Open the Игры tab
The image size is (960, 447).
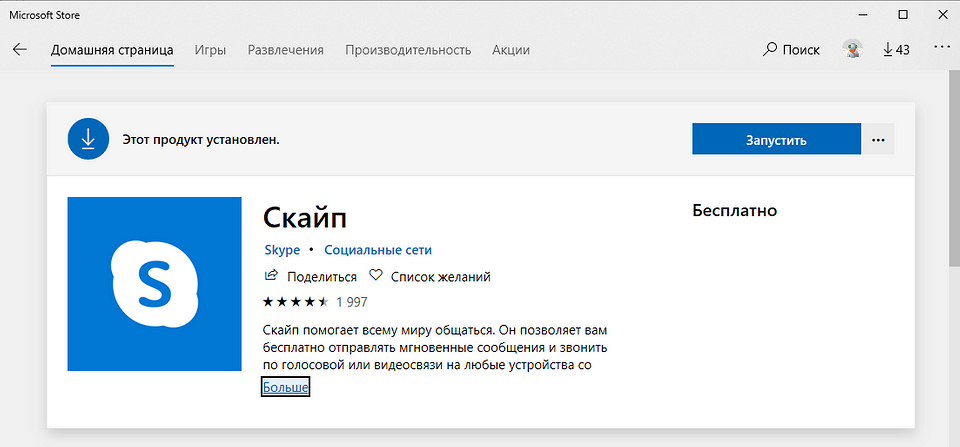(x=210, y=50)
